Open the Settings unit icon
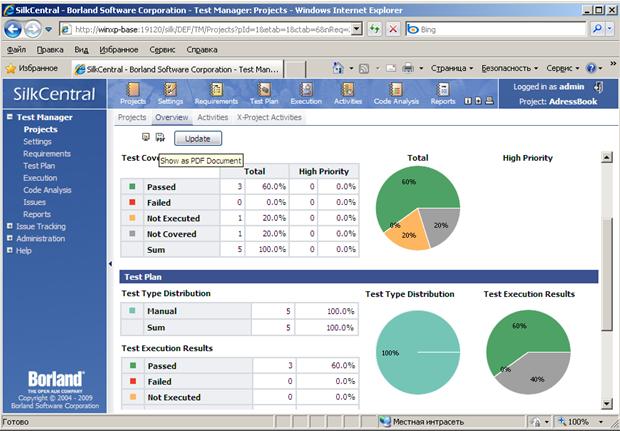 point(170,94)
